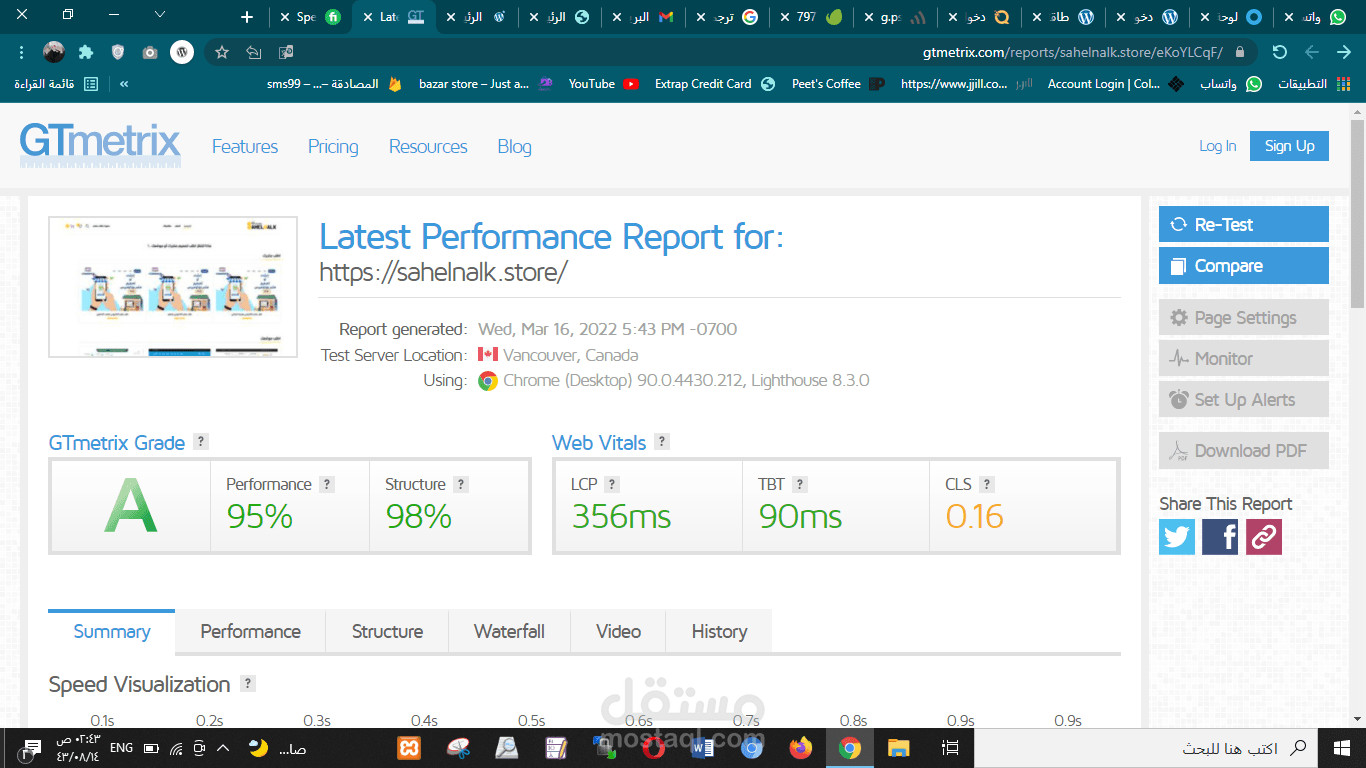This screenshot has width=1366, height=768.
Task: Open the Chrome profile avatar
Action: point(54,52)
